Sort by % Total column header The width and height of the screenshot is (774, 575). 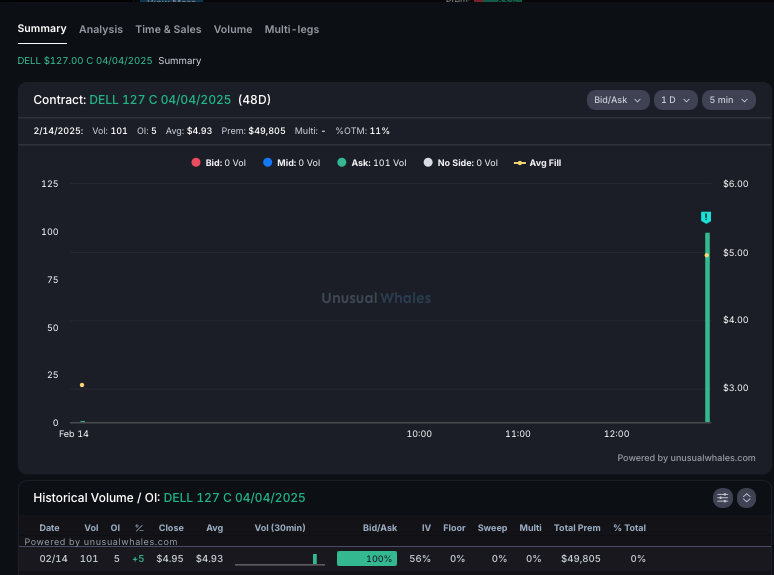tap(629, 528)
